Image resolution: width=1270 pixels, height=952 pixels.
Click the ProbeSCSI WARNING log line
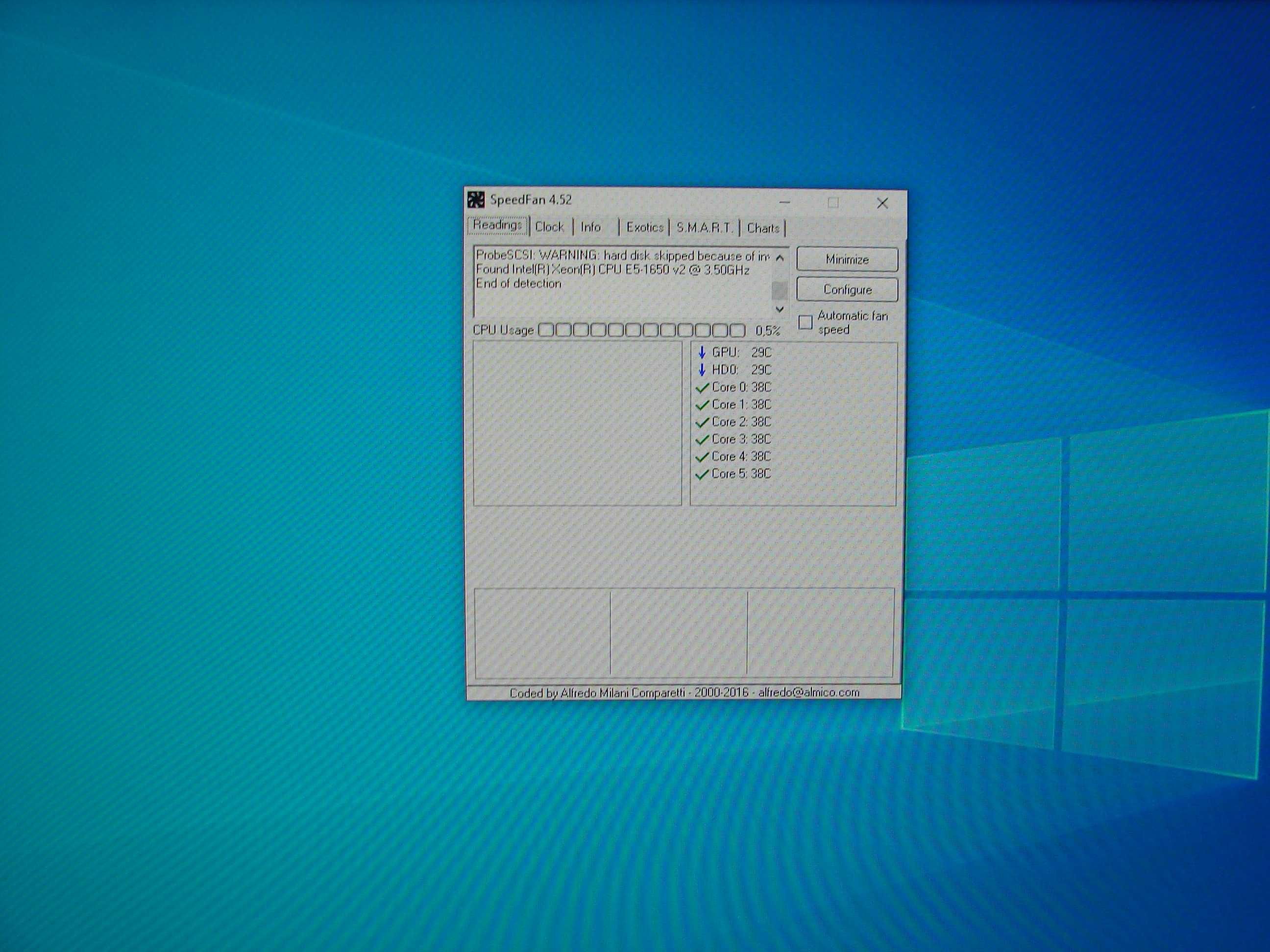click(x=622, y=256)
